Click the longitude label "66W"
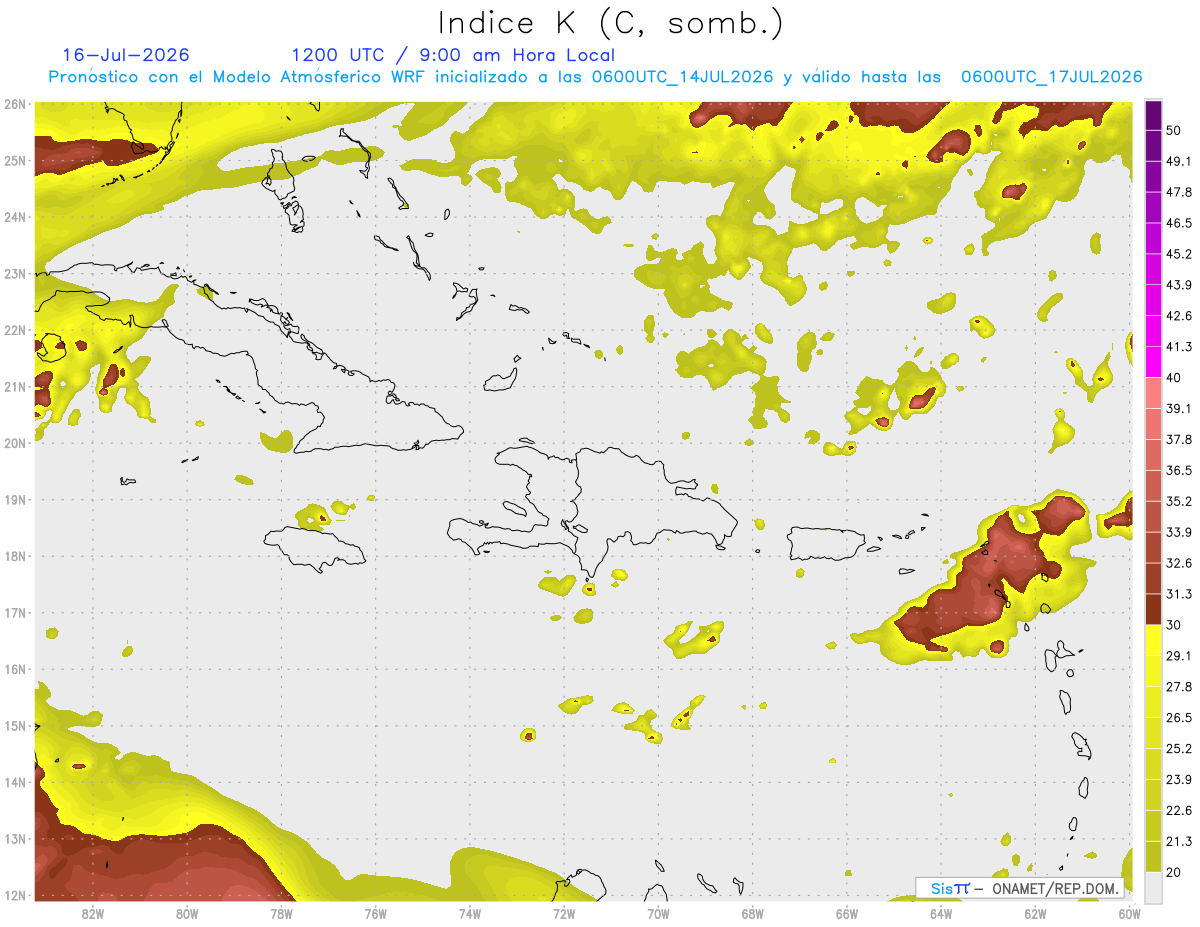 point(847,913)
